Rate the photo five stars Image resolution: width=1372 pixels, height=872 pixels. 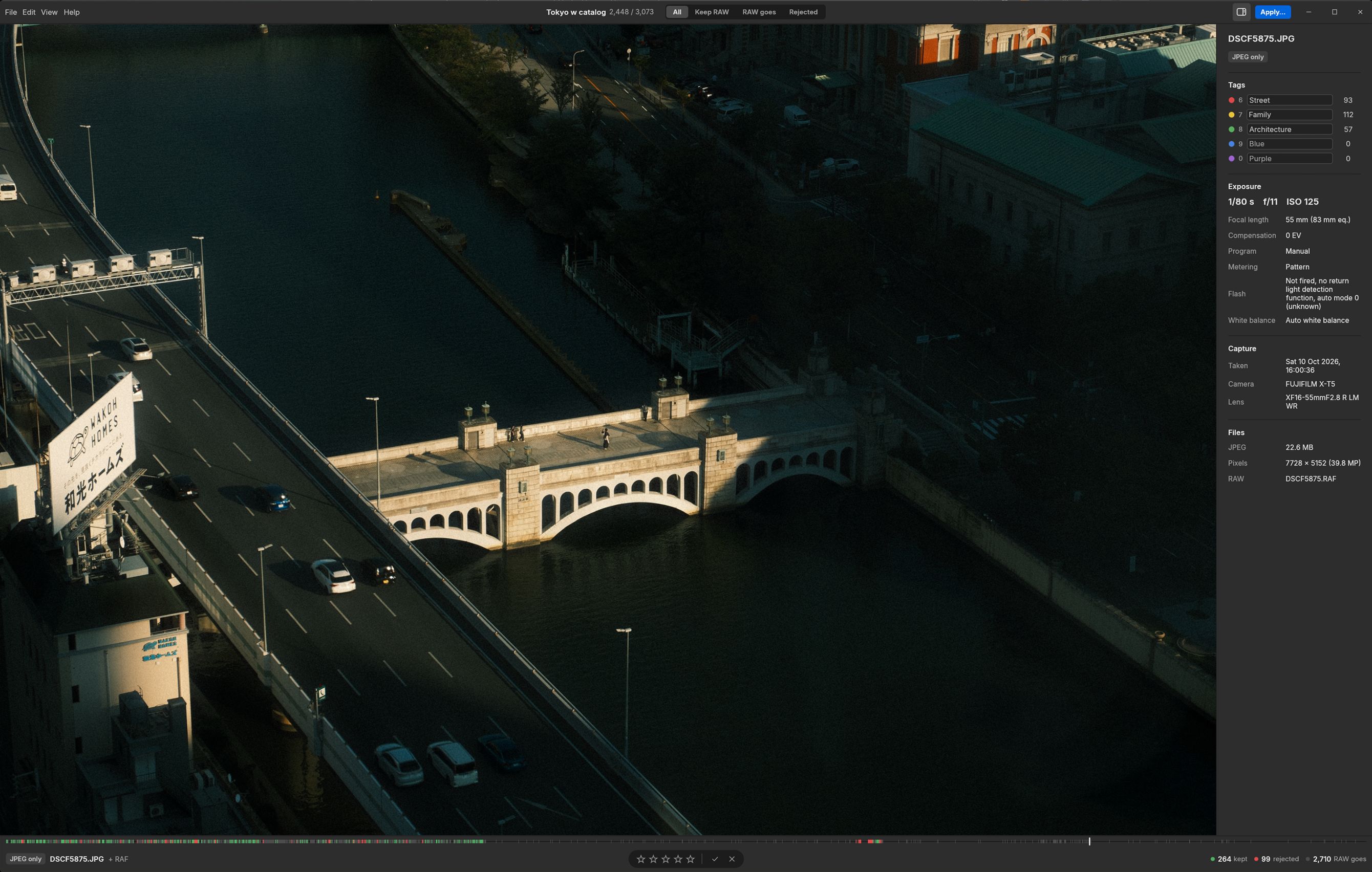(x=691, y=859)
